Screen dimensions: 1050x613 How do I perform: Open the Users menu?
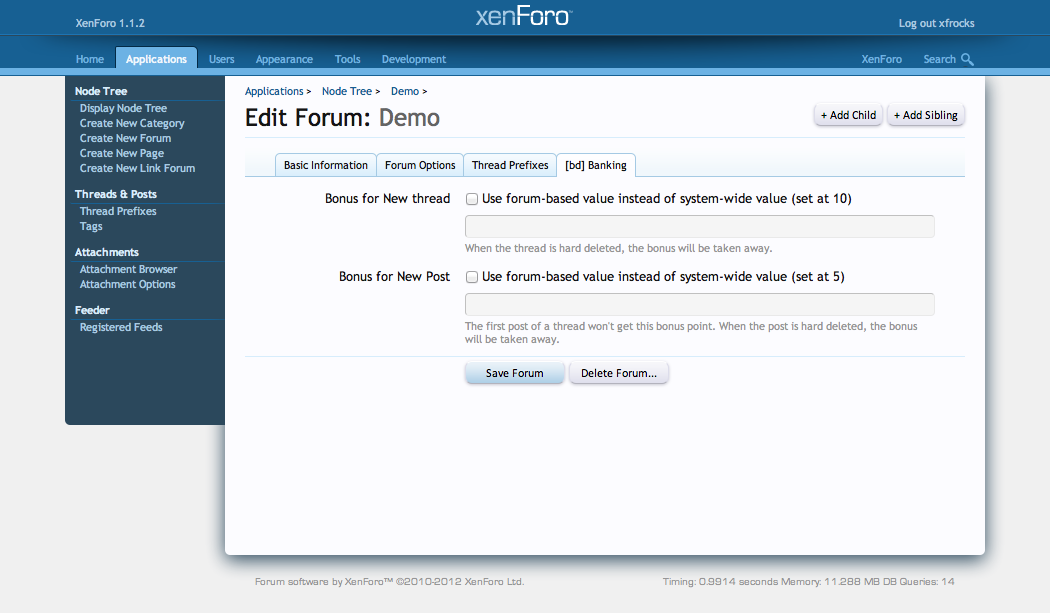[x=222, y=59]
